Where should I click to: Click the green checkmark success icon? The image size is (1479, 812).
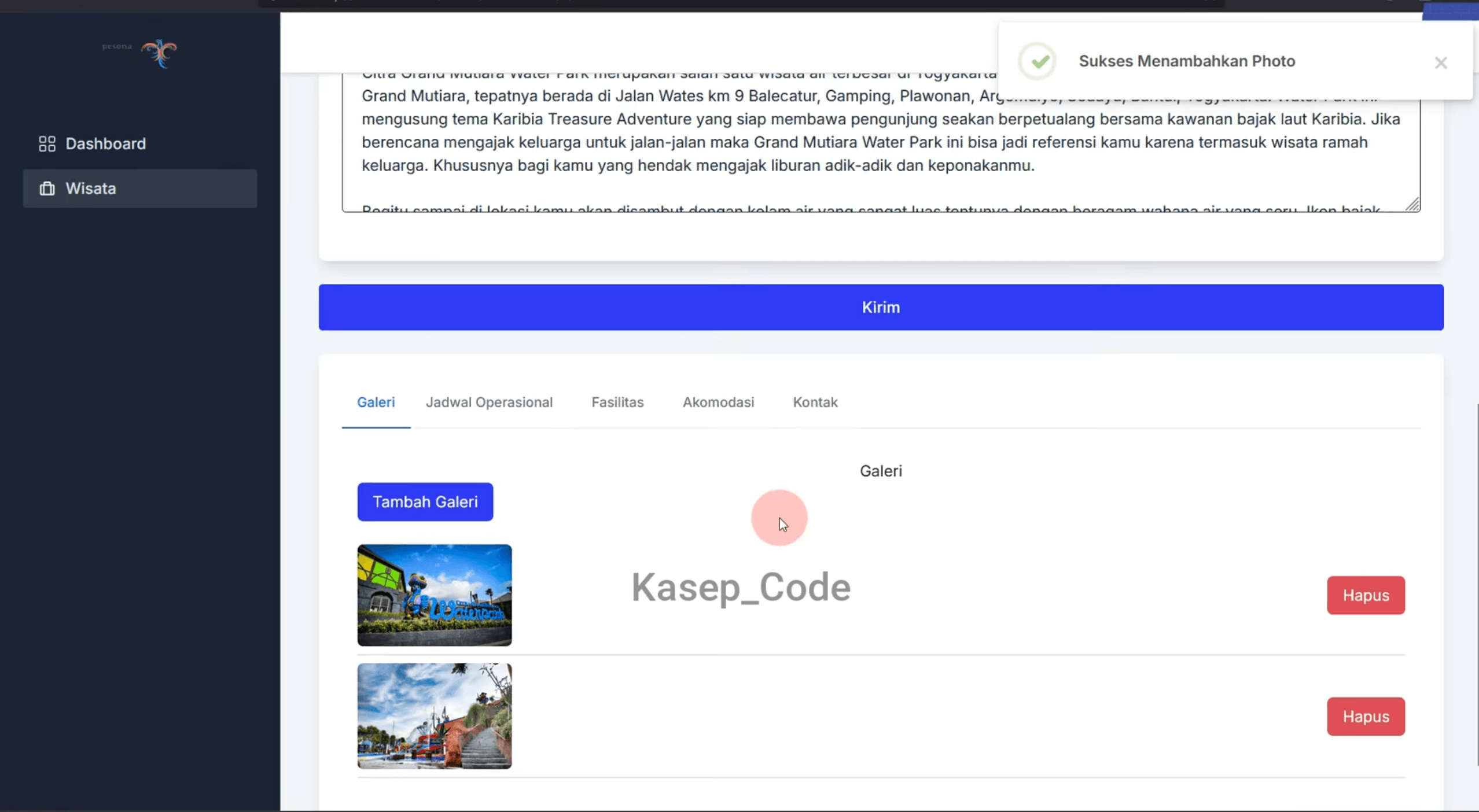[1037, 61]
